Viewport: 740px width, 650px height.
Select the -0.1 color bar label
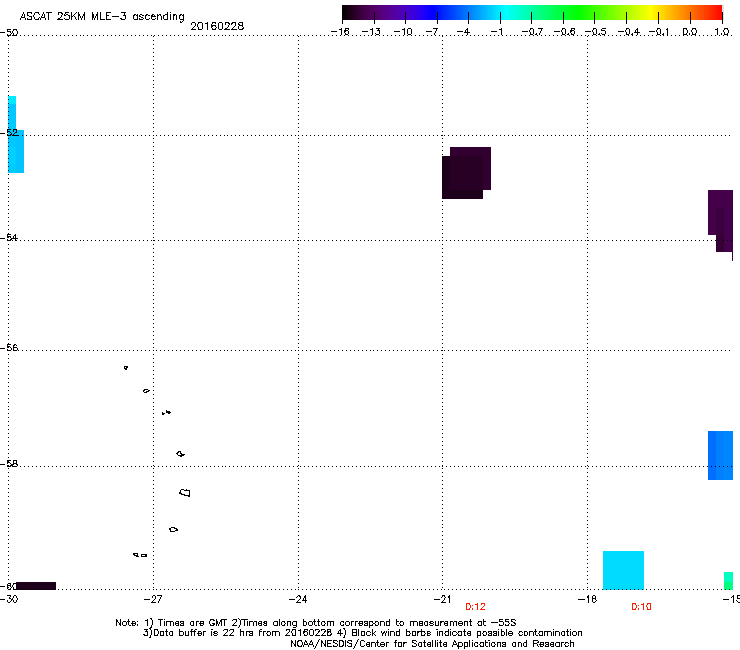659,32
